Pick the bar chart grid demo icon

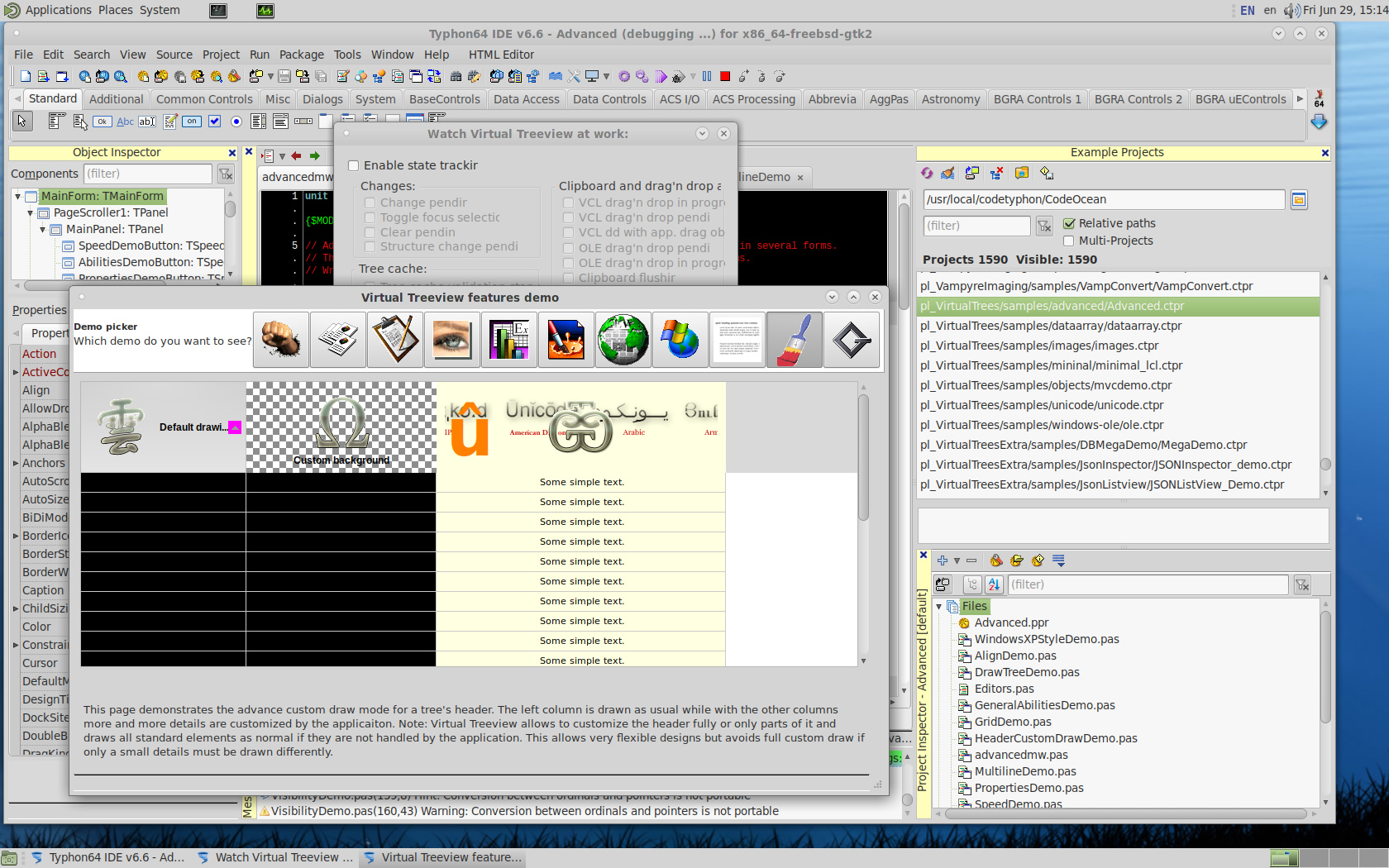[509, 340]
